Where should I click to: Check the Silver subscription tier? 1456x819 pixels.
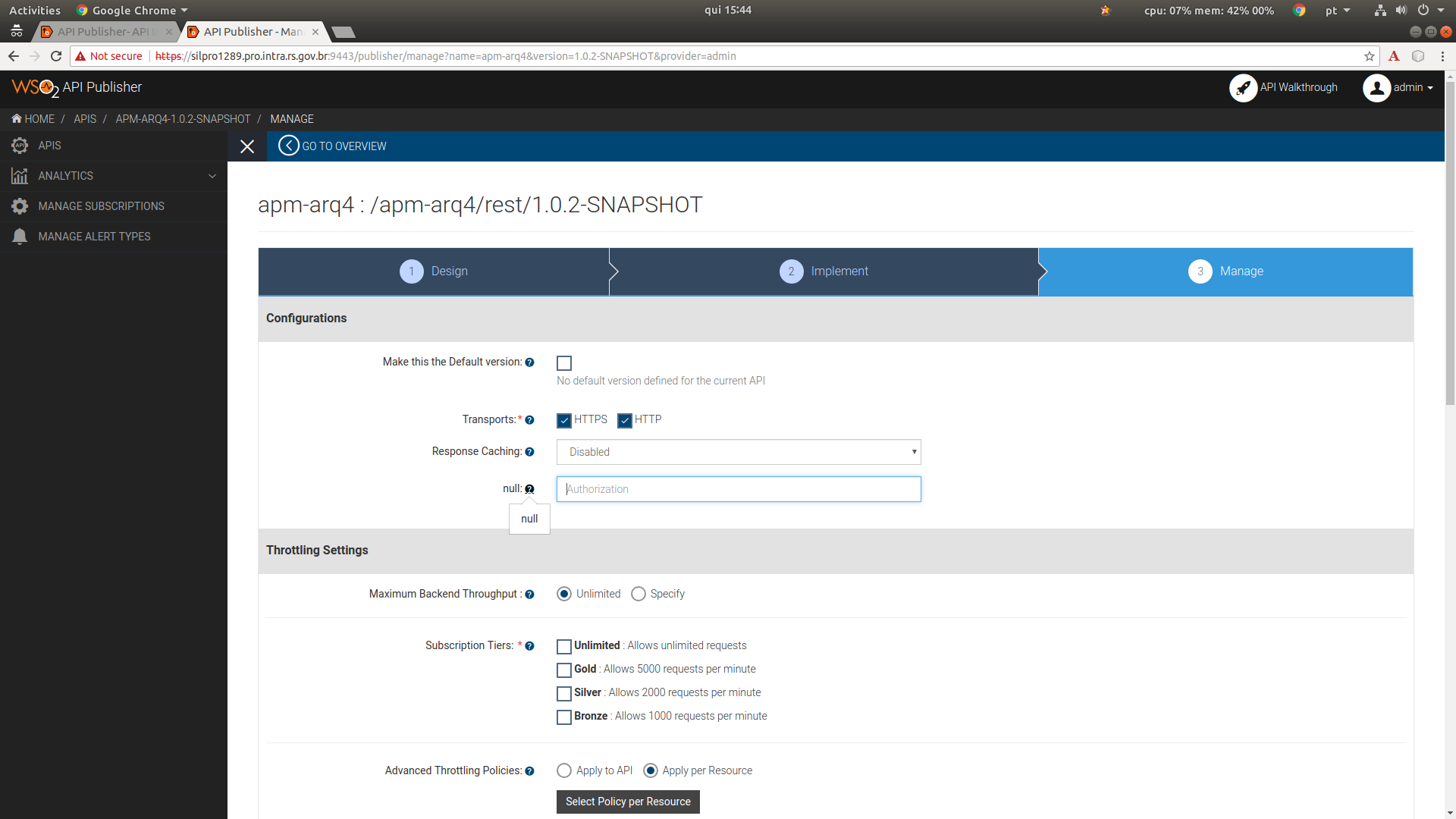tap(564, 694)
